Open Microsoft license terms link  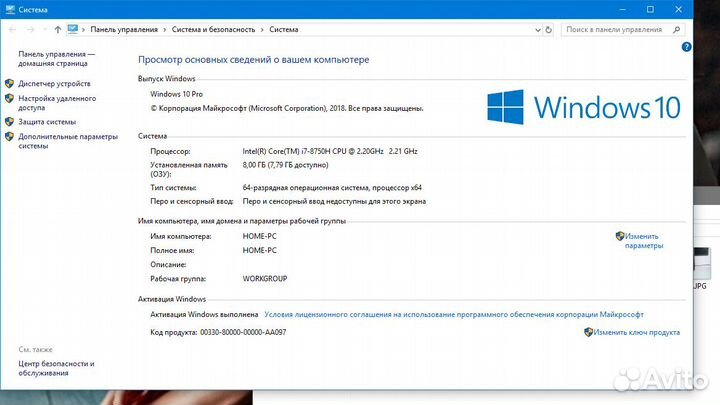pyautogui.click(x=454, y=315)
